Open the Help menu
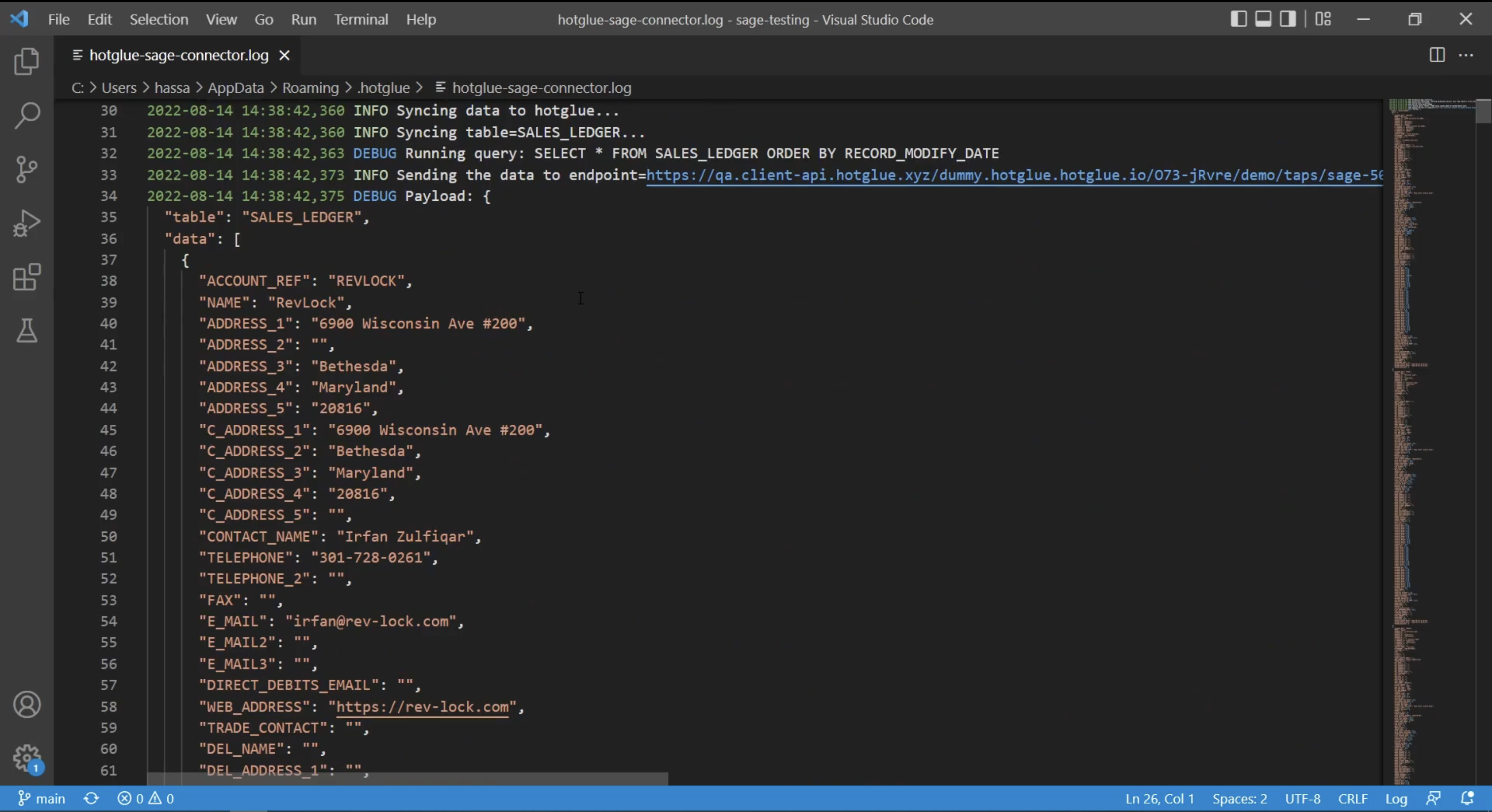Image resolution: width=1492 pixels, height=812 pixels. (421, 19)
